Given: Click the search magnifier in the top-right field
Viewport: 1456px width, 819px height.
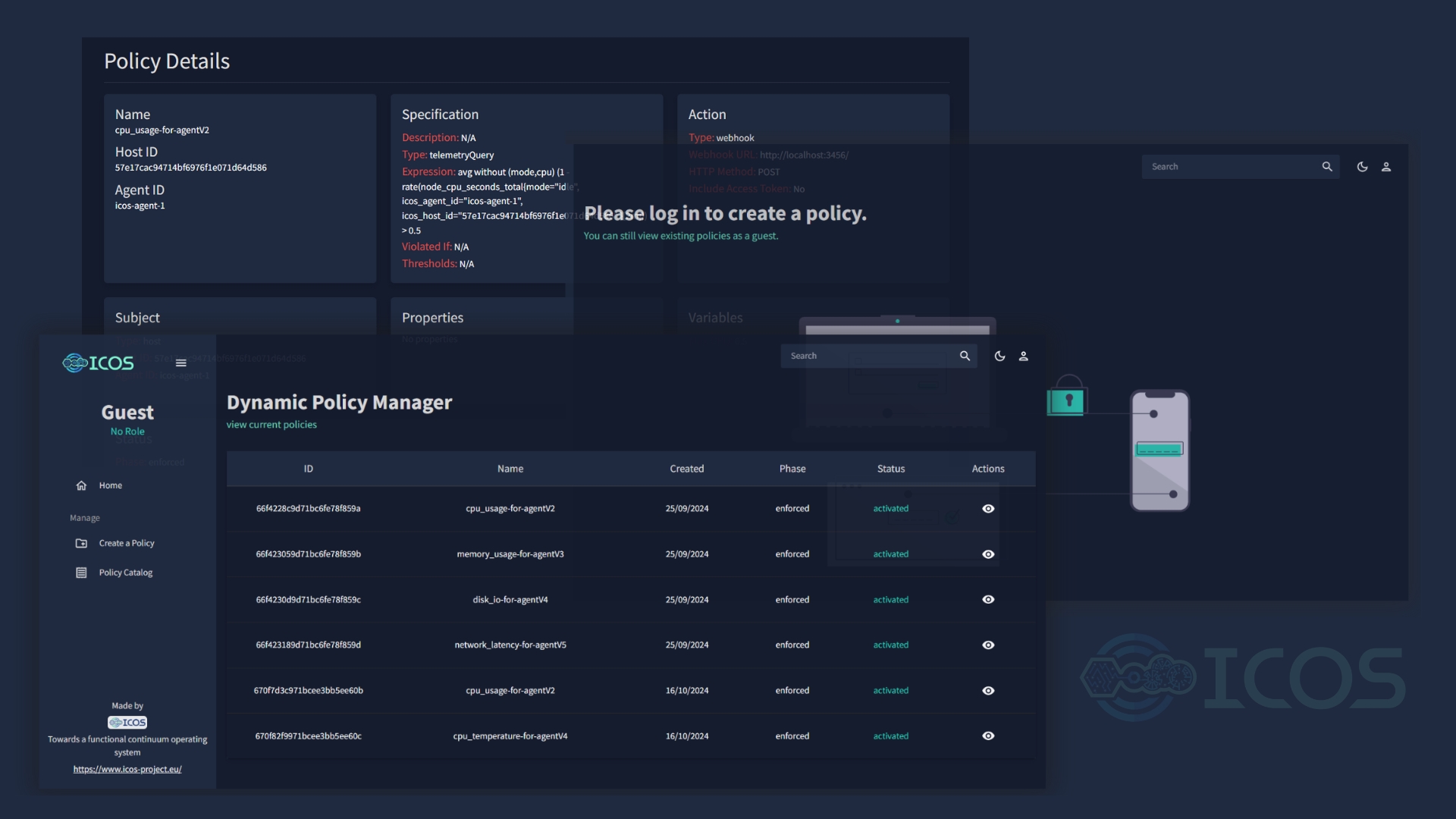Looking at the screenshot, I should pos(1327,166).
